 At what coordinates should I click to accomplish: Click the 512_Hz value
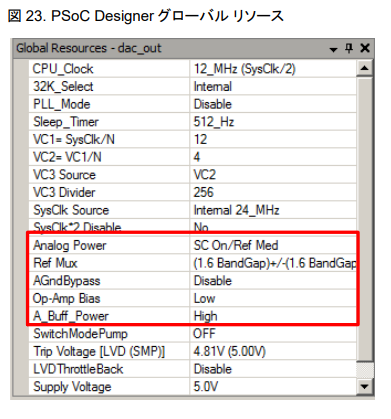pos(214,122)
